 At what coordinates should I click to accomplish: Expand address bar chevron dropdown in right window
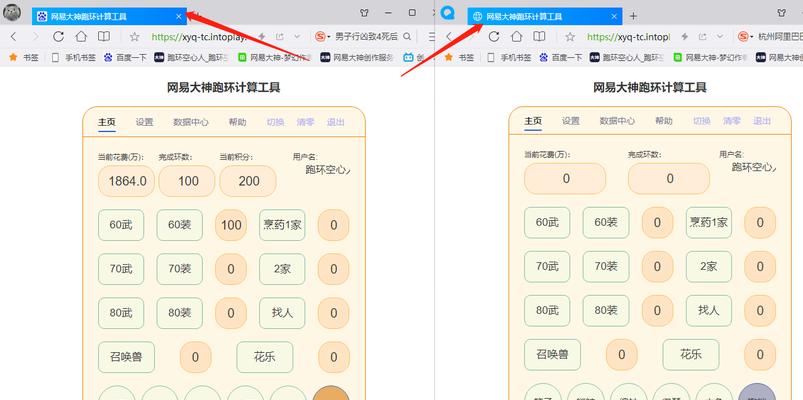[x=720, y=37]
